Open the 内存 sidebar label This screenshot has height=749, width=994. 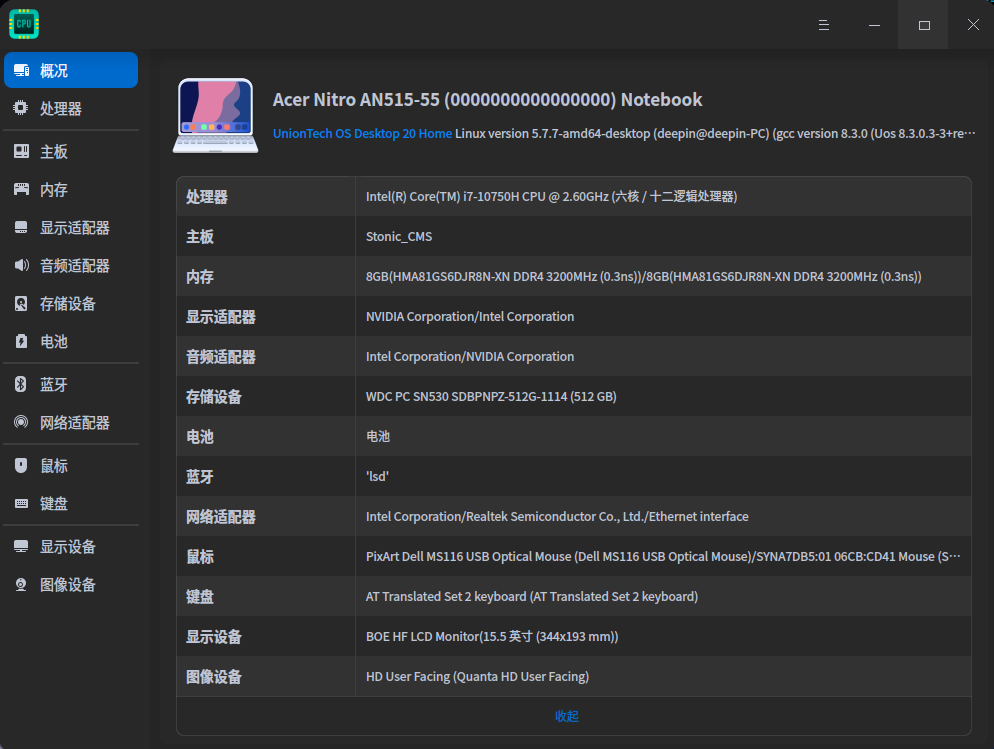coord(54,190)
